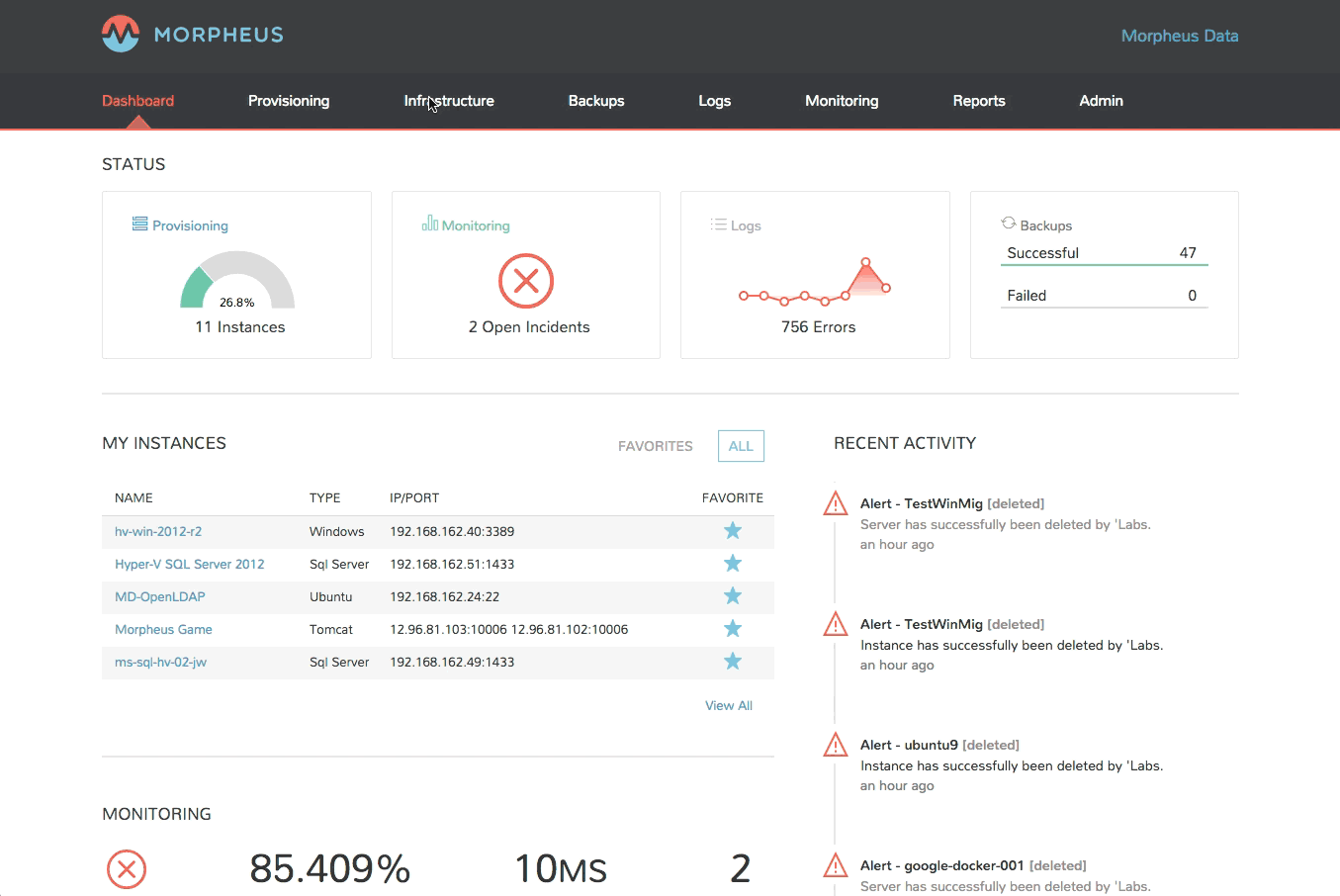Open the Provisioning status link
The height and width of the screenshot is (896, 1340).
190,225
